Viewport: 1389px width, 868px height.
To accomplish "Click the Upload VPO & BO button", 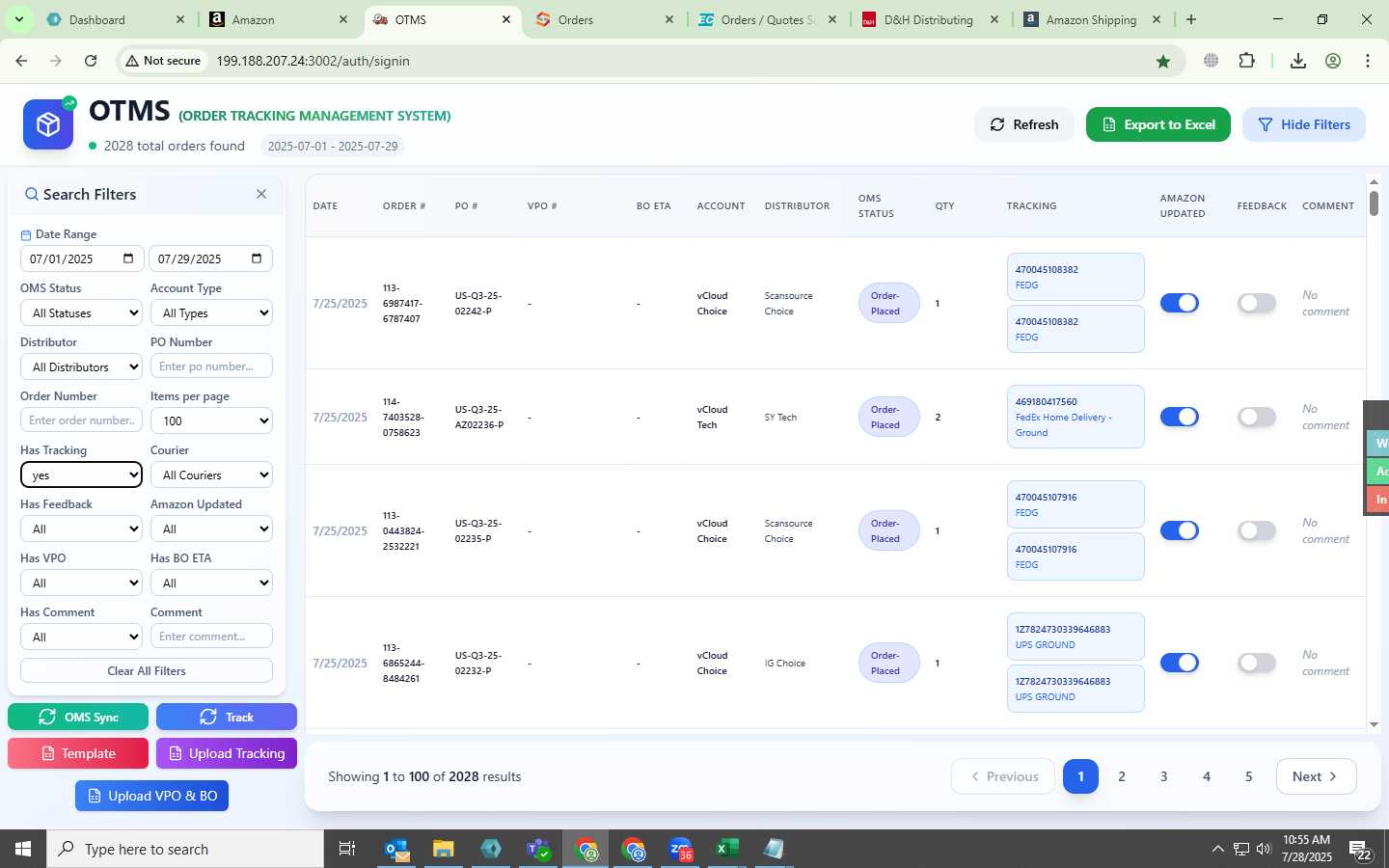I will click(x=152, y=796).
